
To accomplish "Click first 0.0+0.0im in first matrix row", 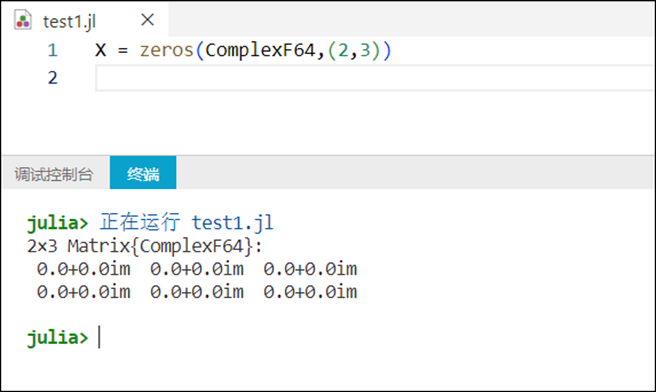I will click(84, 269).
